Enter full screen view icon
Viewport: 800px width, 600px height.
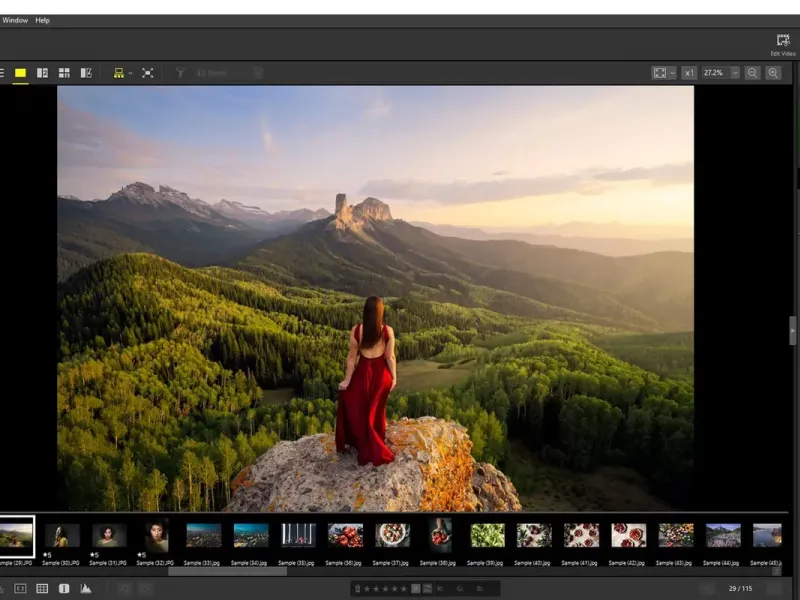[x=147, y=73]
